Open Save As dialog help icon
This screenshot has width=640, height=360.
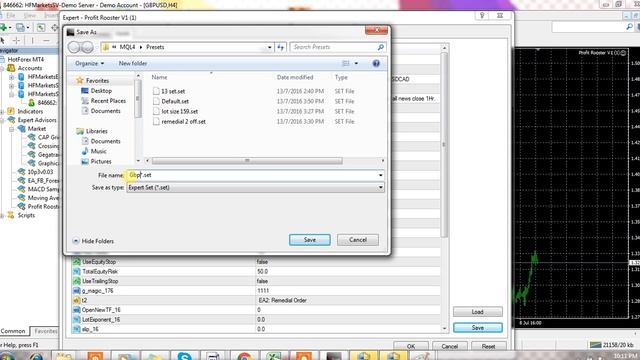pos(376,64)
